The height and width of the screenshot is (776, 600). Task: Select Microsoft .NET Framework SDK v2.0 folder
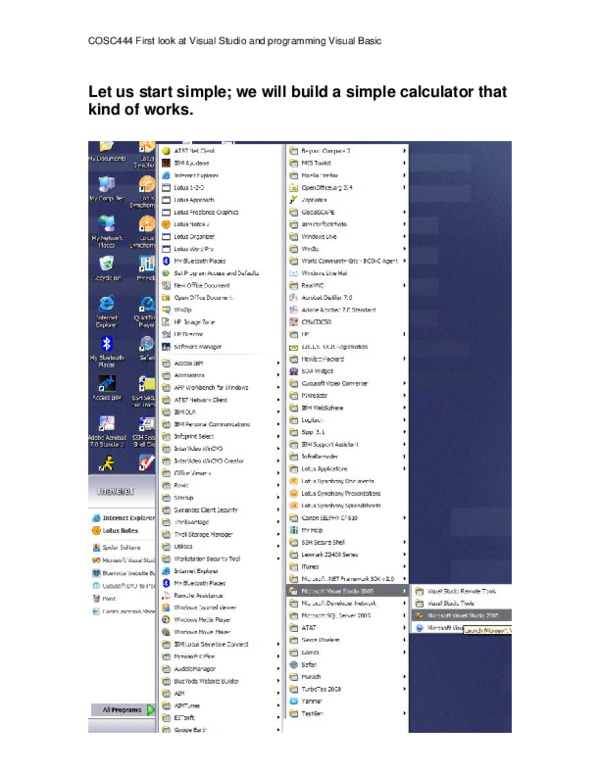(x=342, y=579)
